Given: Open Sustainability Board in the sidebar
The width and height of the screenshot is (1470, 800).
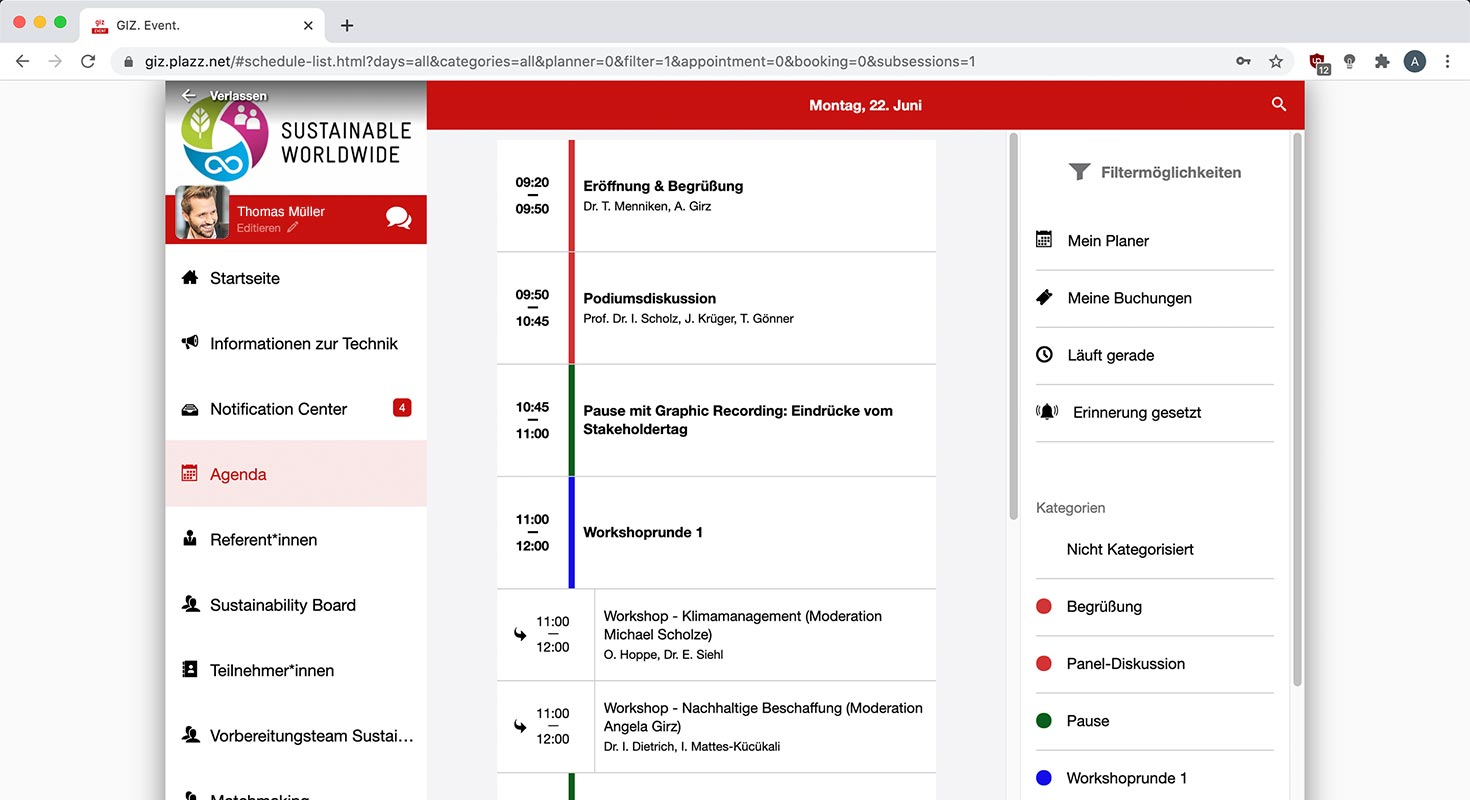Looking at the screenshot, I should (x=296, y=605).
